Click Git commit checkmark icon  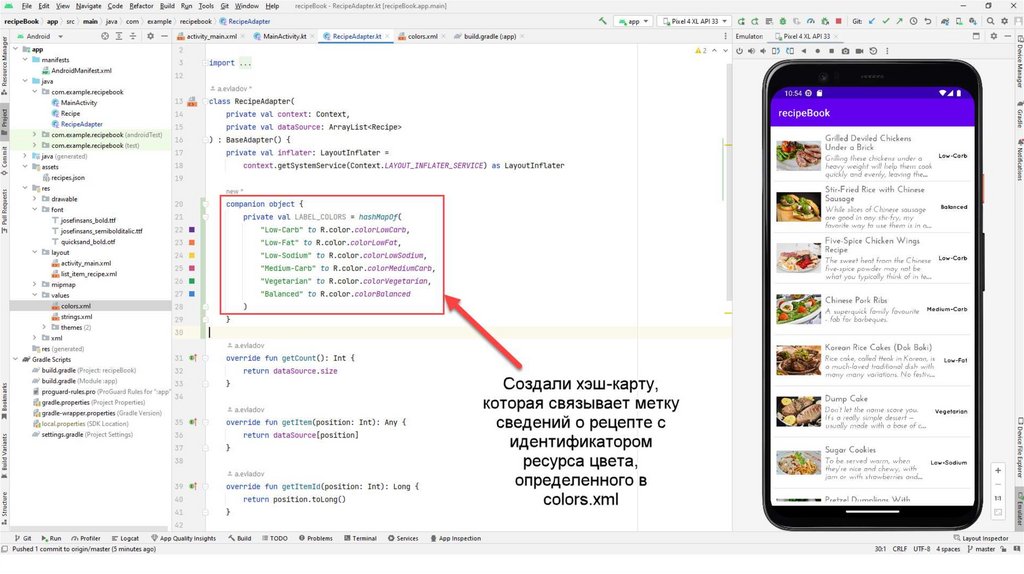pos(886,20)
